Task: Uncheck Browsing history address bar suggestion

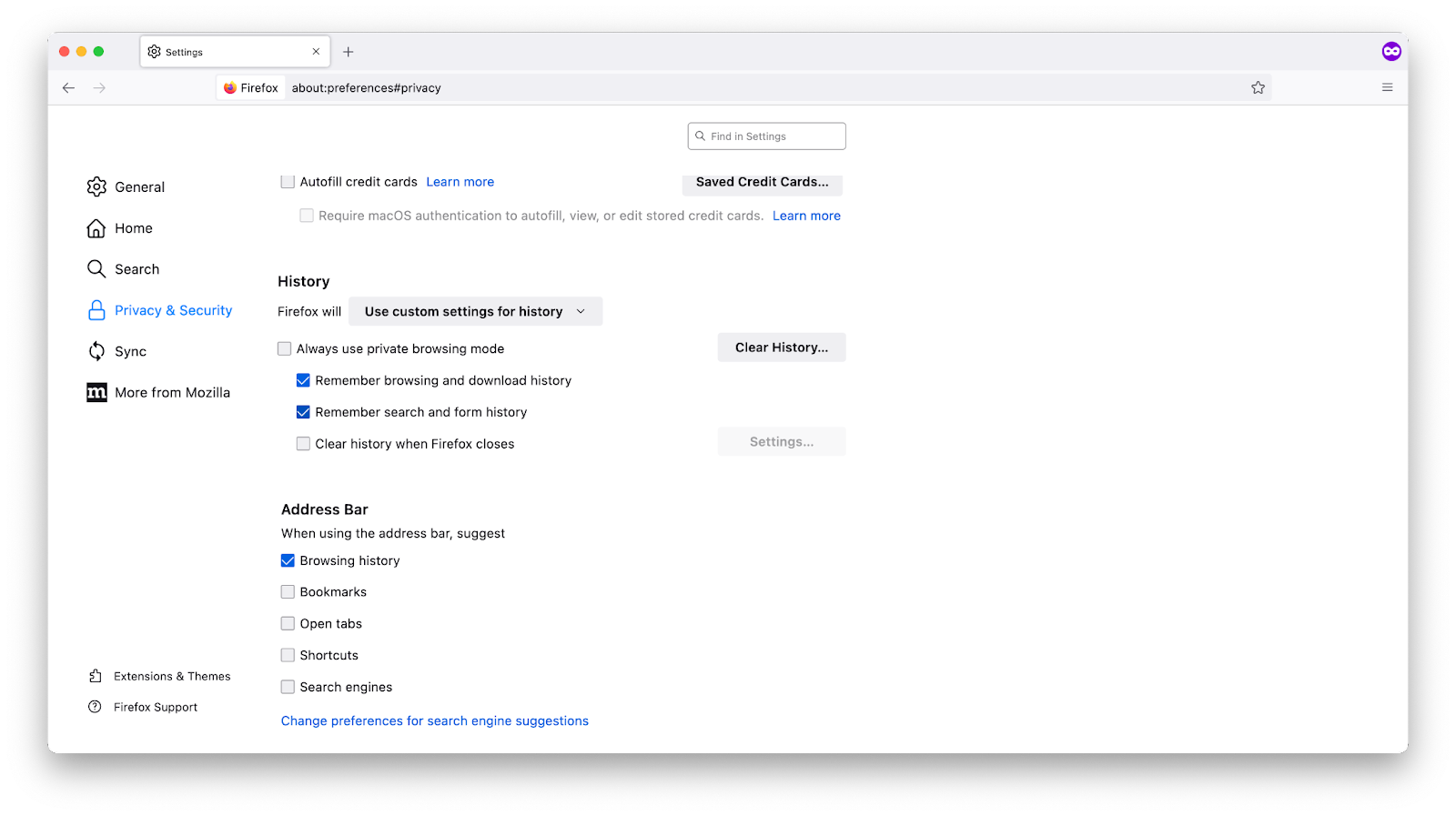Action: (x=288, y=560)
